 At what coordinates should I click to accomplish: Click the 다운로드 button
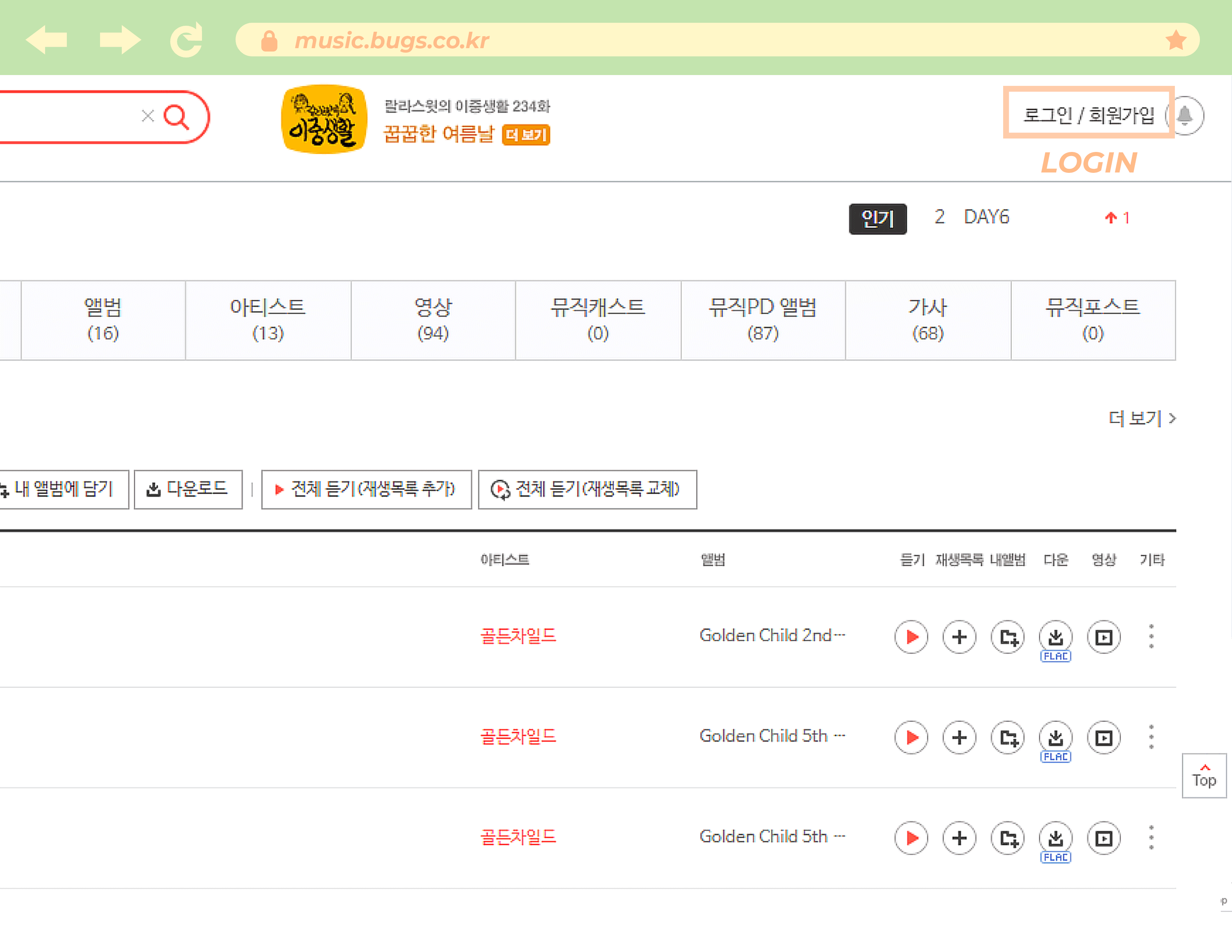point(188,489)
